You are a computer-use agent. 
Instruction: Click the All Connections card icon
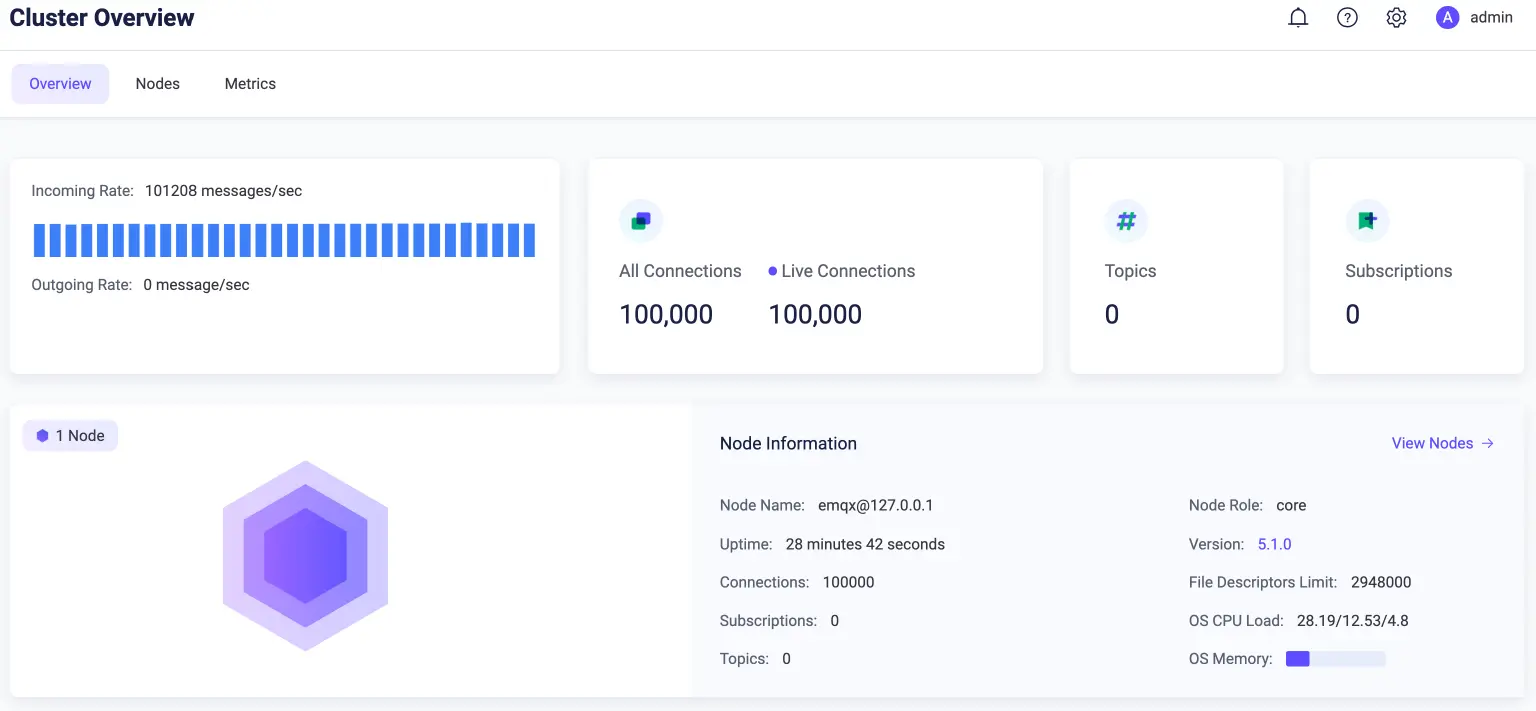[641, 220]
